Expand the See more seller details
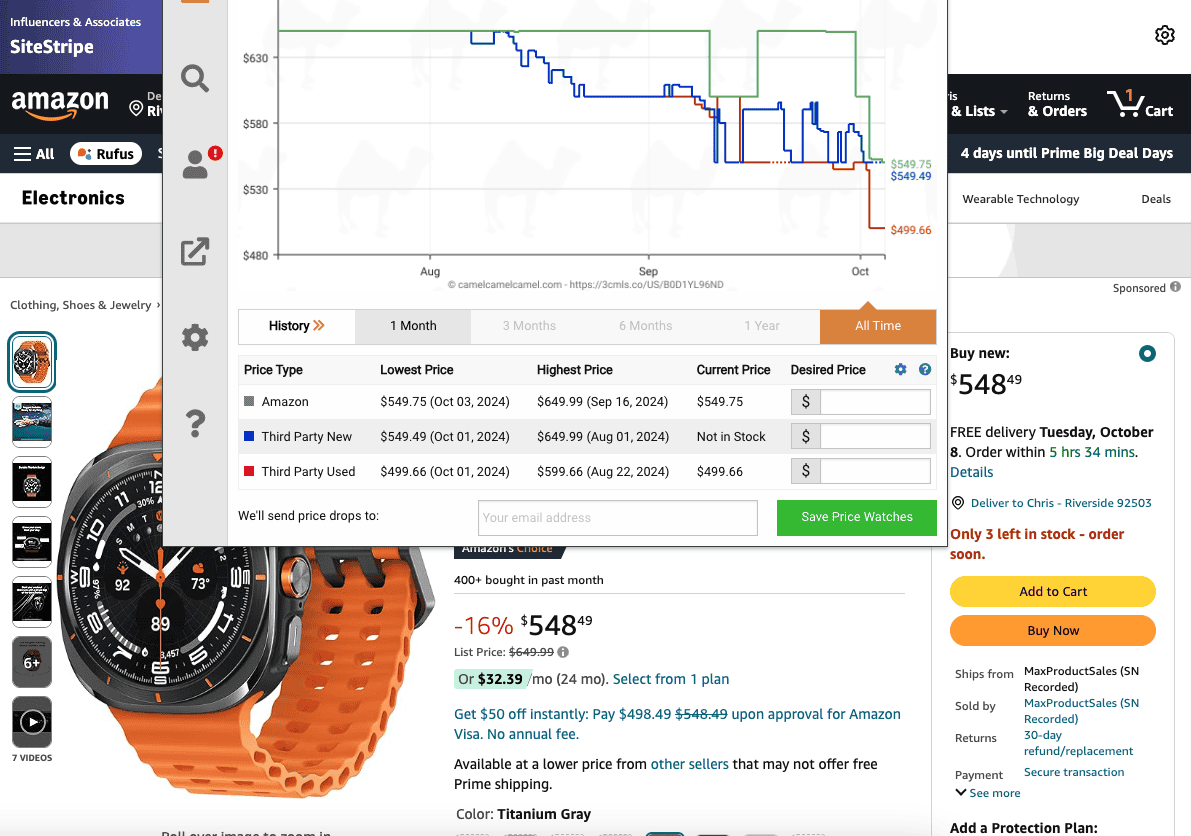Screen dimensions: 1191x836 (988, 793)
